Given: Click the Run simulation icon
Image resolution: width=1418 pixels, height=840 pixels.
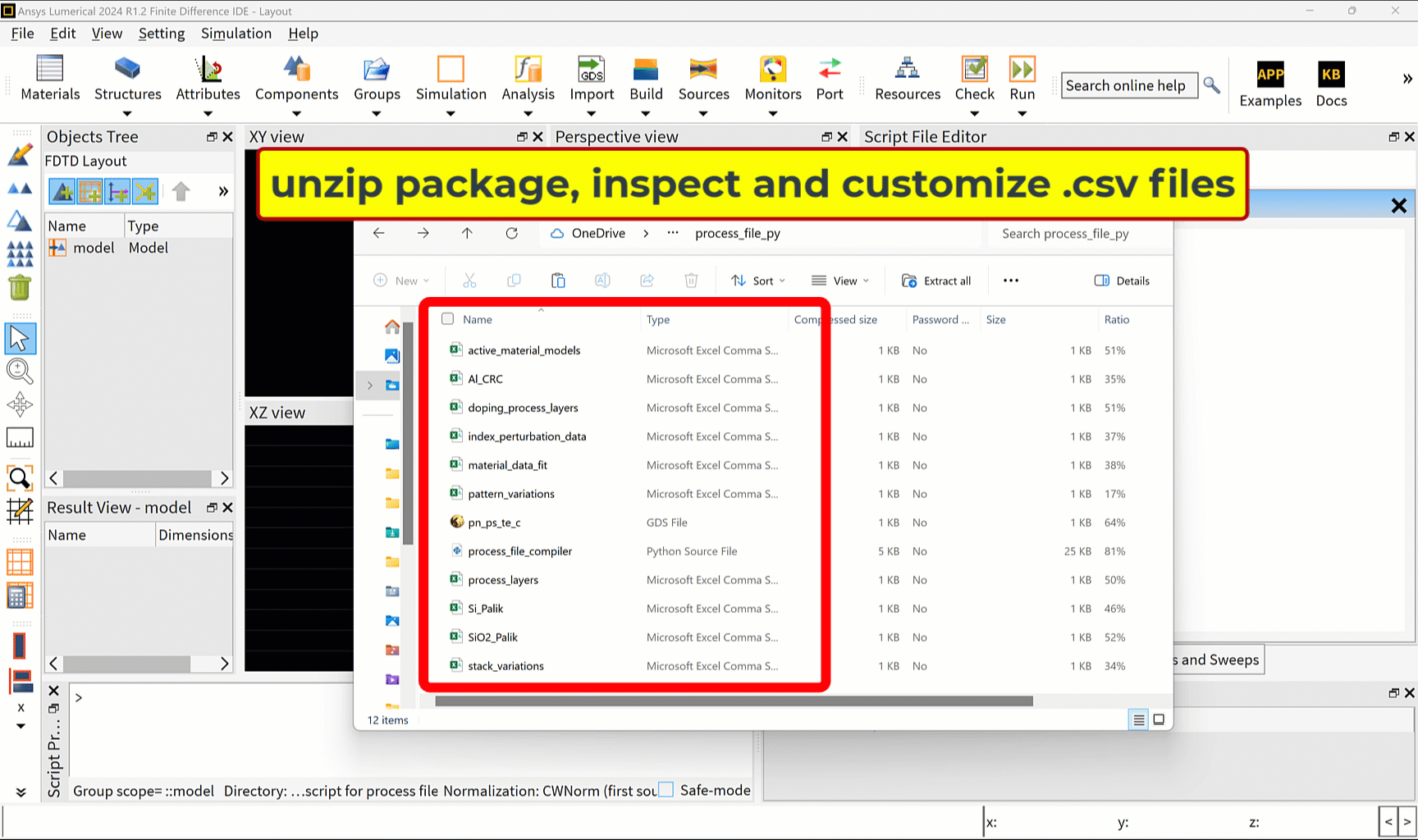Looking at the screenshot, I should (x=1022, y=69).
